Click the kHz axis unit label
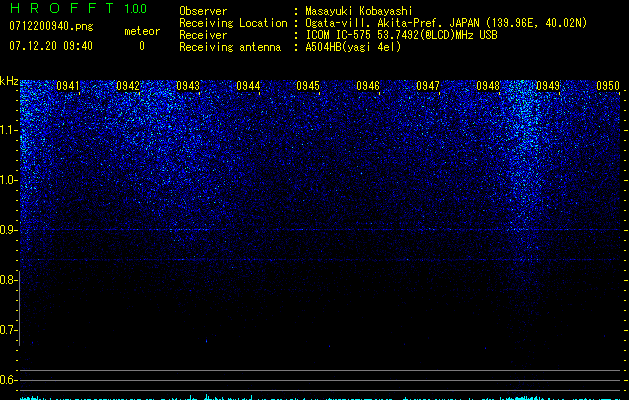 (x=9, y=81)
